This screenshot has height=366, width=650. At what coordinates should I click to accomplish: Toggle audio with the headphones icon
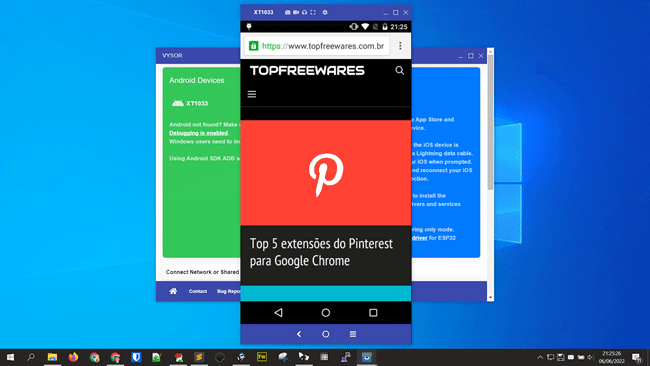(x=304, y=12)
